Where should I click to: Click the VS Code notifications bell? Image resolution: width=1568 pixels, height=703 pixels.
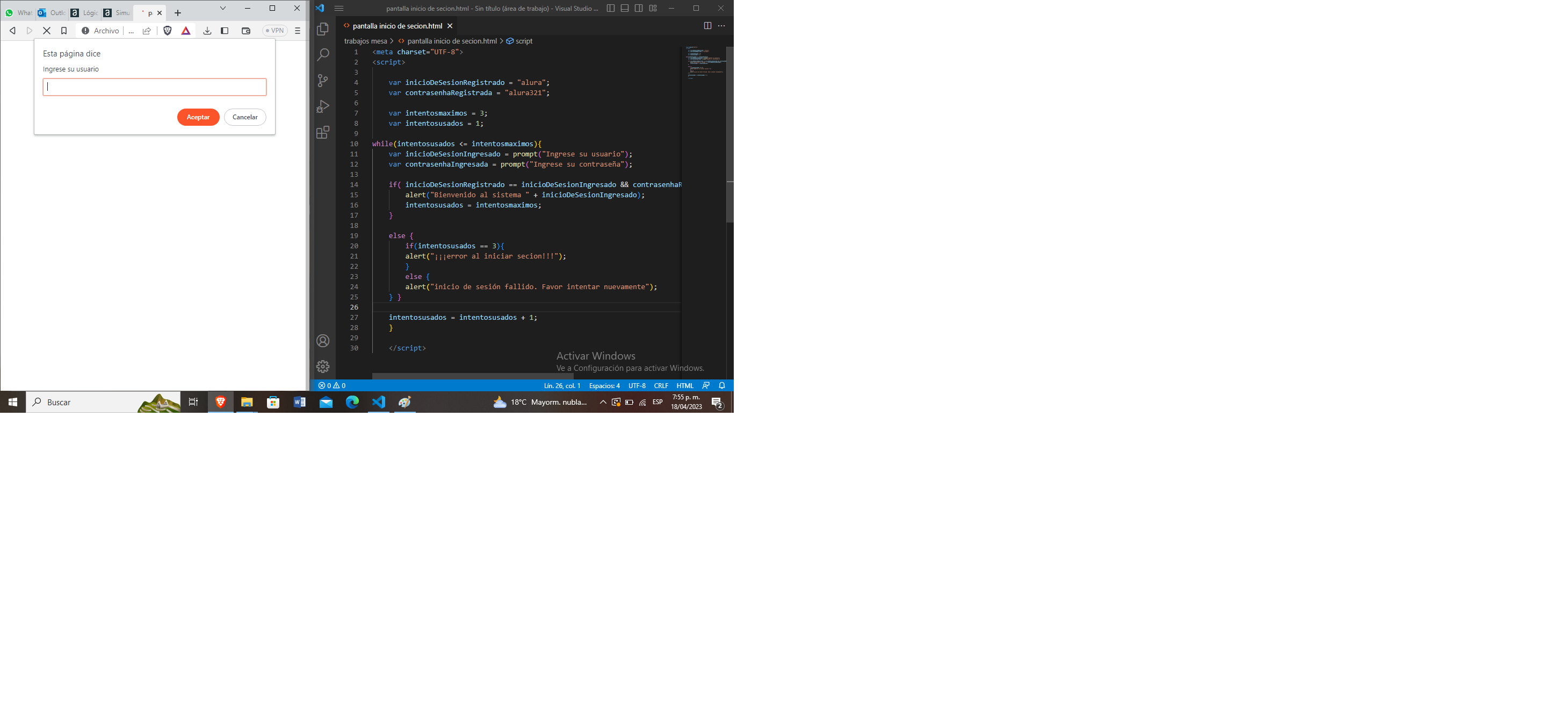point(722,385)
